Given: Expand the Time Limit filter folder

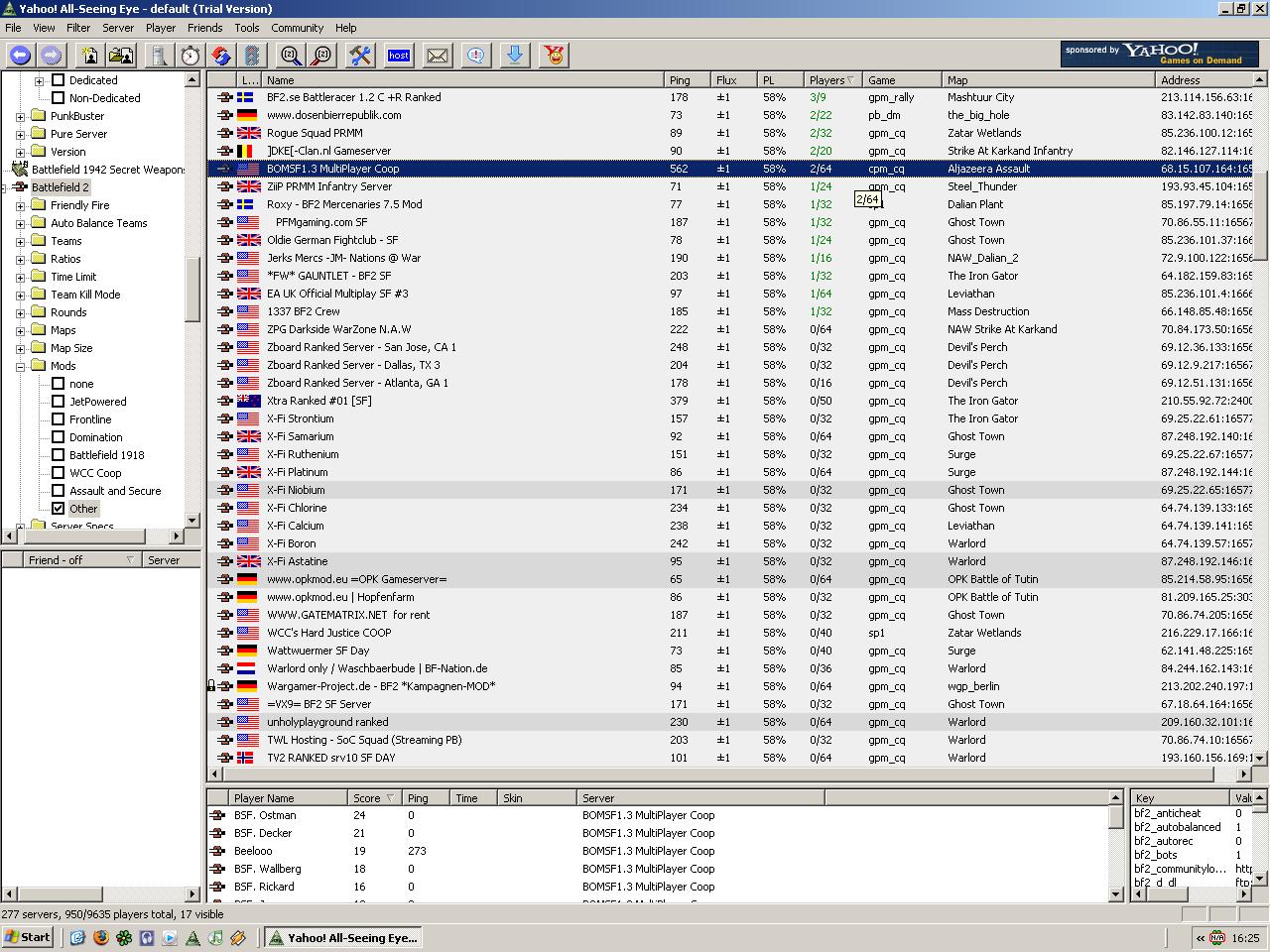Looking at the screenshot, I should tap(21, 277).
